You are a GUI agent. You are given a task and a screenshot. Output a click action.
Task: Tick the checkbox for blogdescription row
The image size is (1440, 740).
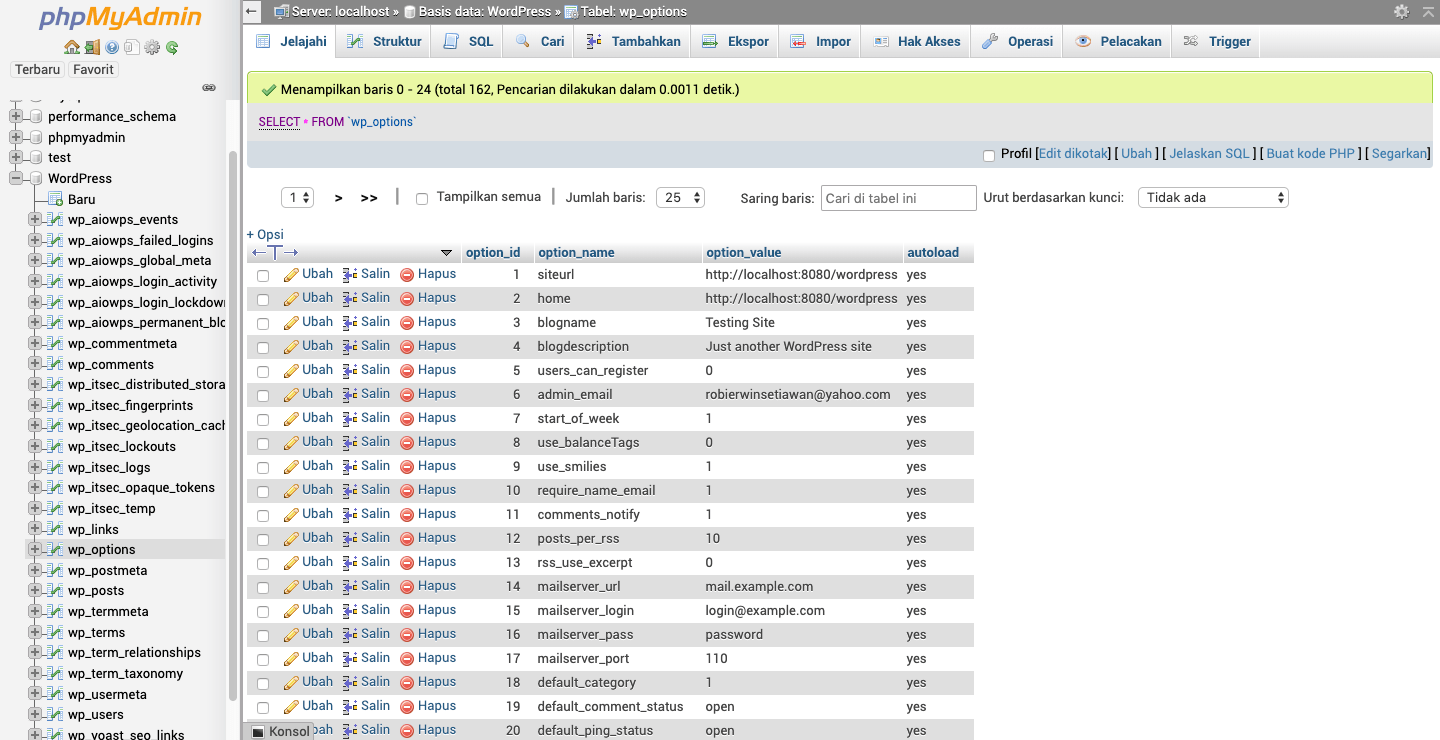[263, 347]
